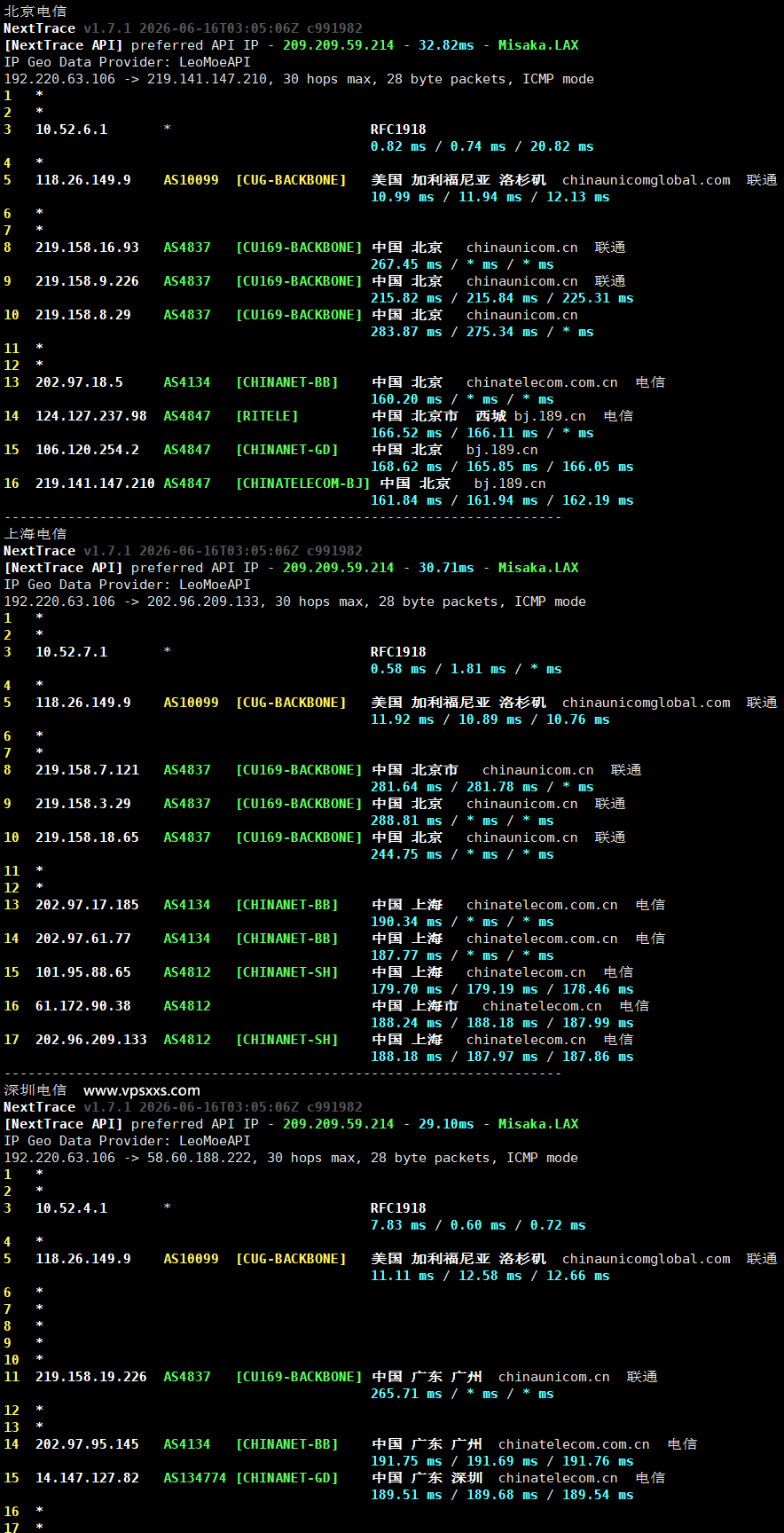Select the 深圳电信 section heading
The height and width of the screenshot is (1533, 784).
pyautogui.click(x=35, y=1090)
